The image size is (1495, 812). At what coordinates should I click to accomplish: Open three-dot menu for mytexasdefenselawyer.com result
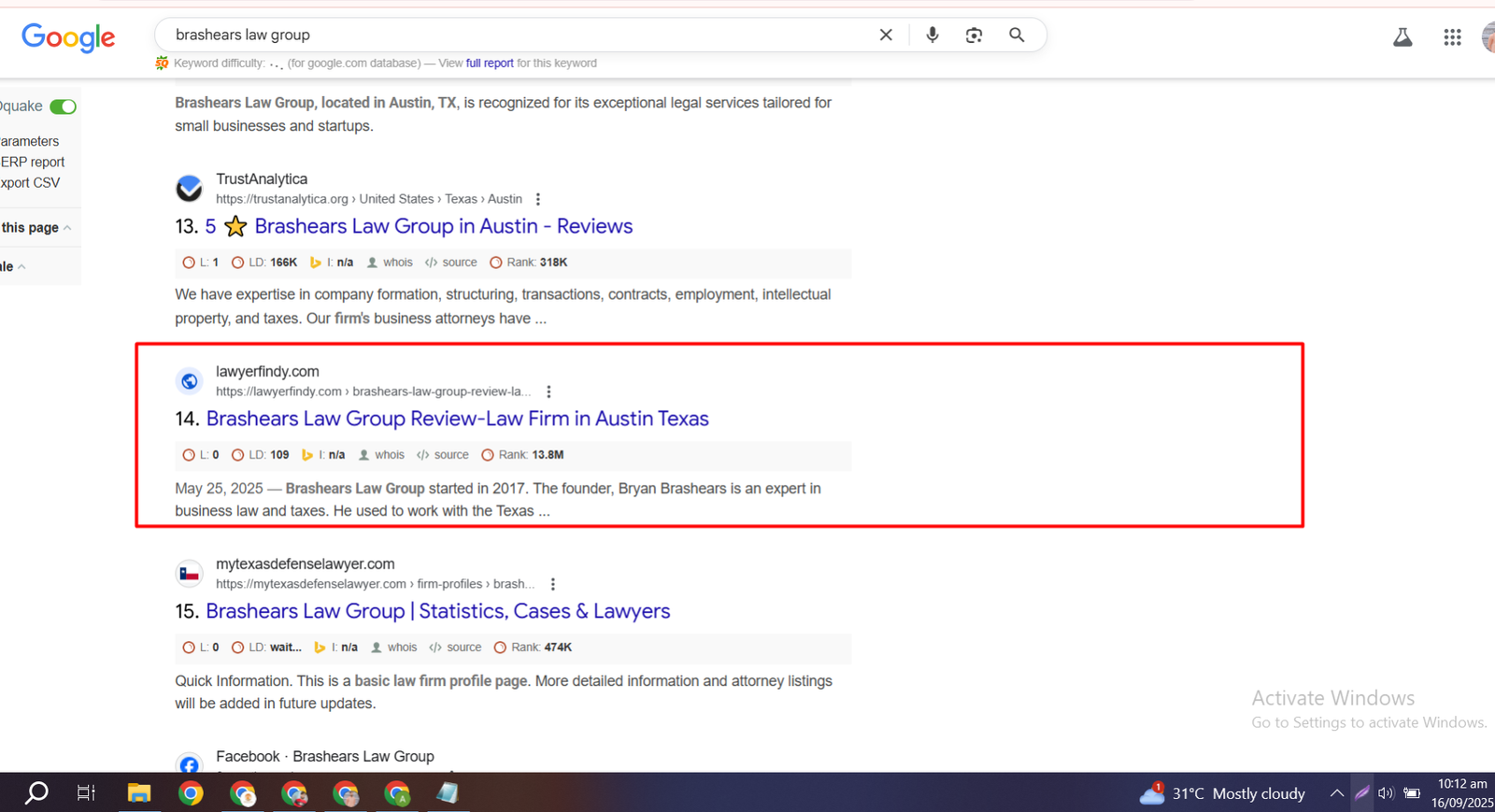click(553, 584)
